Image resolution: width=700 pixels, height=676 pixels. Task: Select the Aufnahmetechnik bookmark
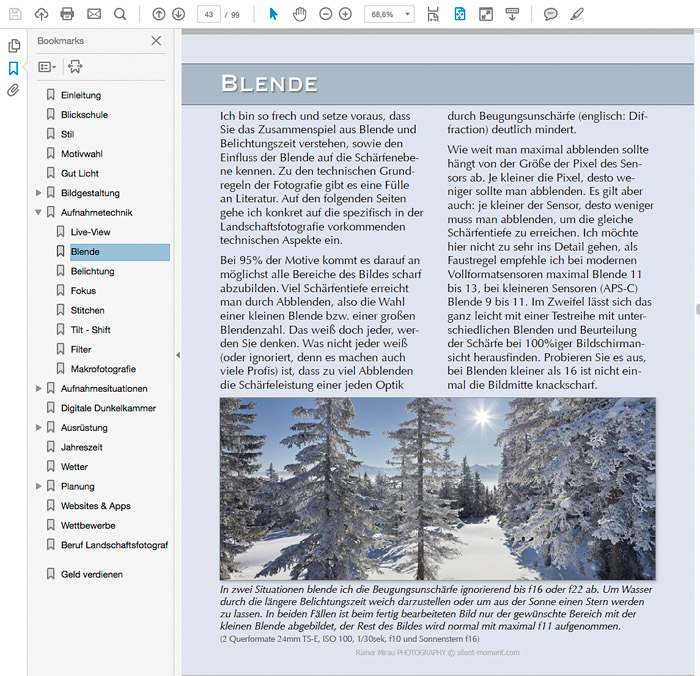[x=97, y=213]
